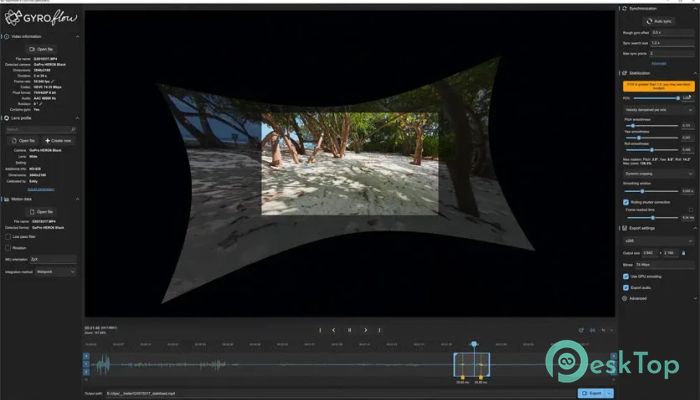
Task: Enable the Low pass filter checkbox
Action: pos(8,237)
